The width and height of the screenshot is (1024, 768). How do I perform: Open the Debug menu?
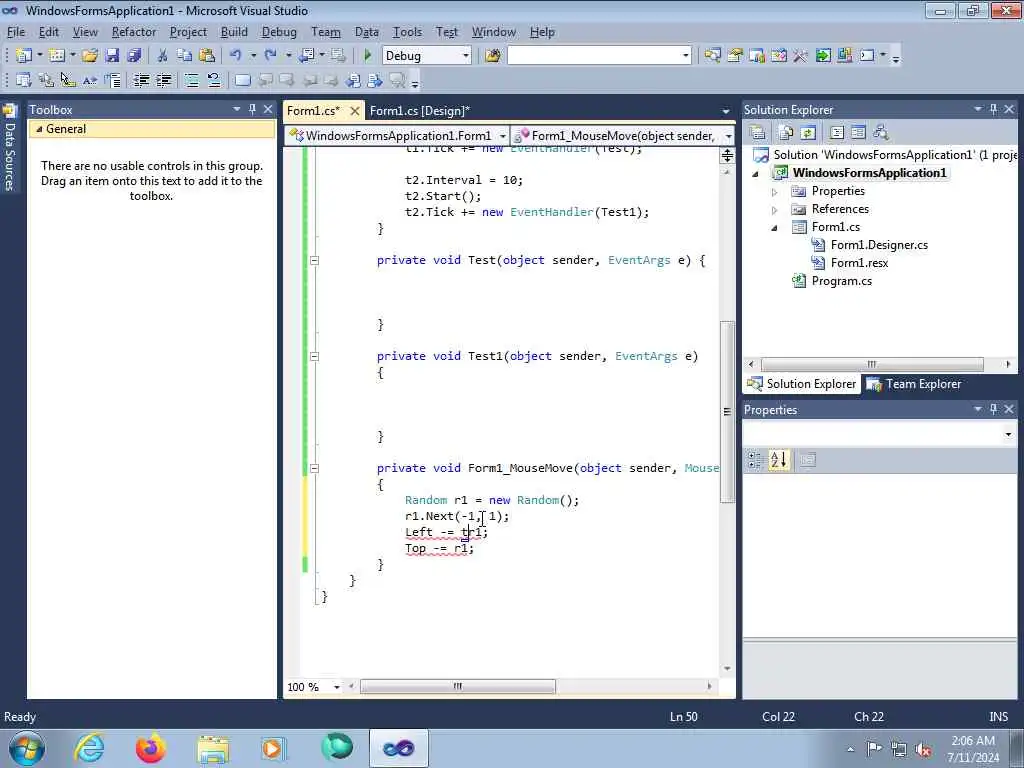279,31
